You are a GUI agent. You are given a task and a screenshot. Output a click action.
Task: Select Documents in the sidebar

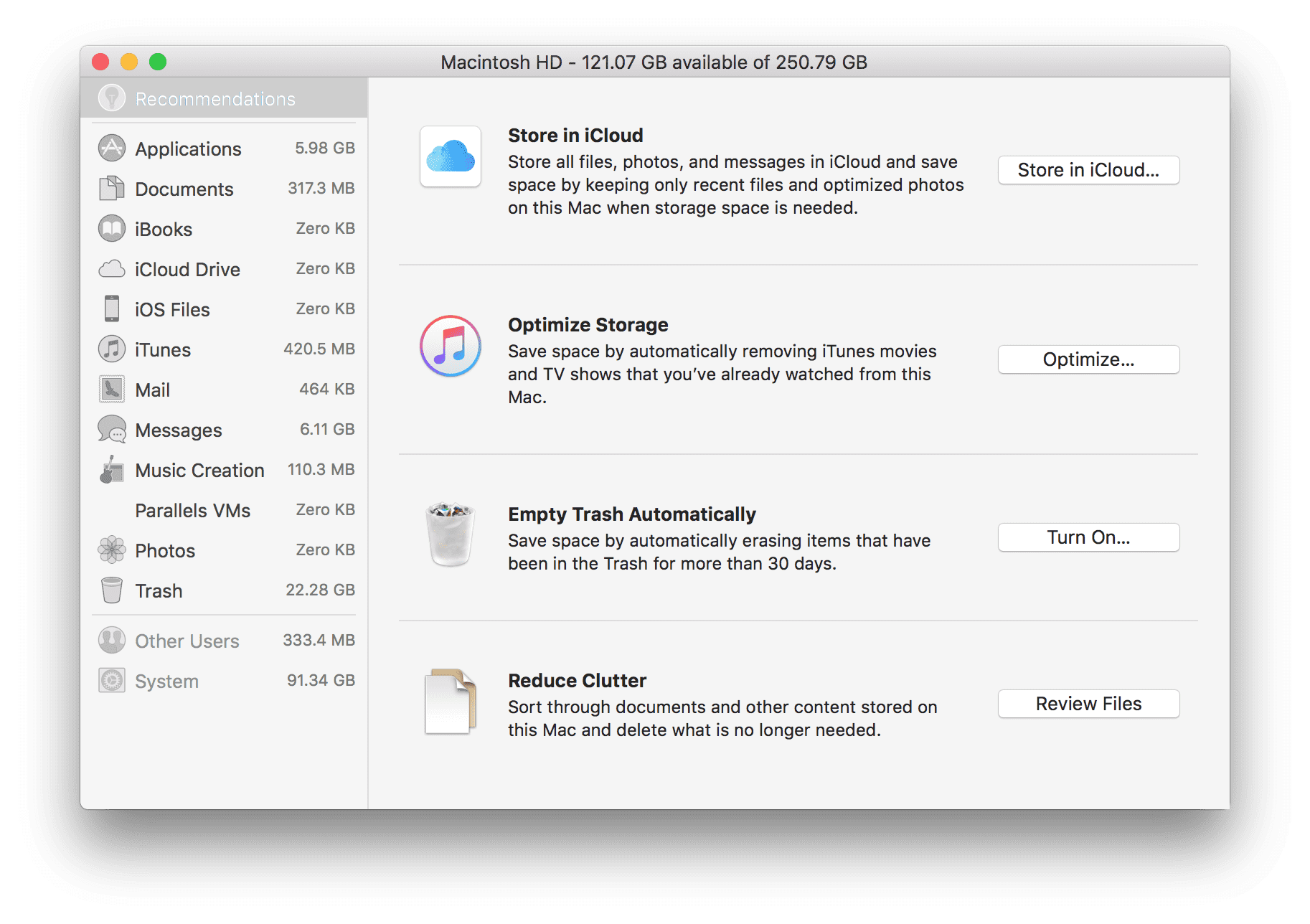click(183, 189)
